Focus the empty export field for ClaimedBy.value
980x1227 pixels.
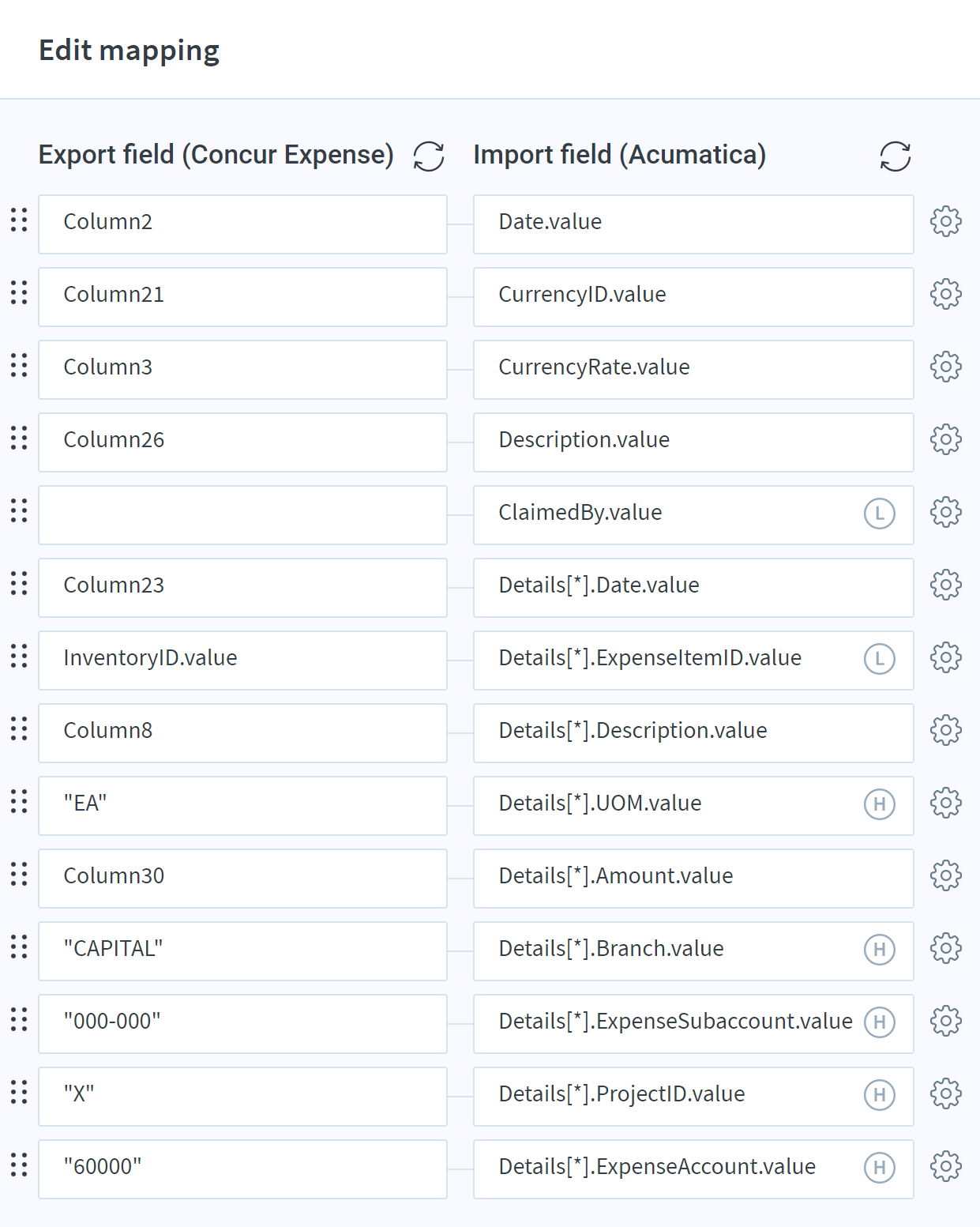tap(242, 515)
